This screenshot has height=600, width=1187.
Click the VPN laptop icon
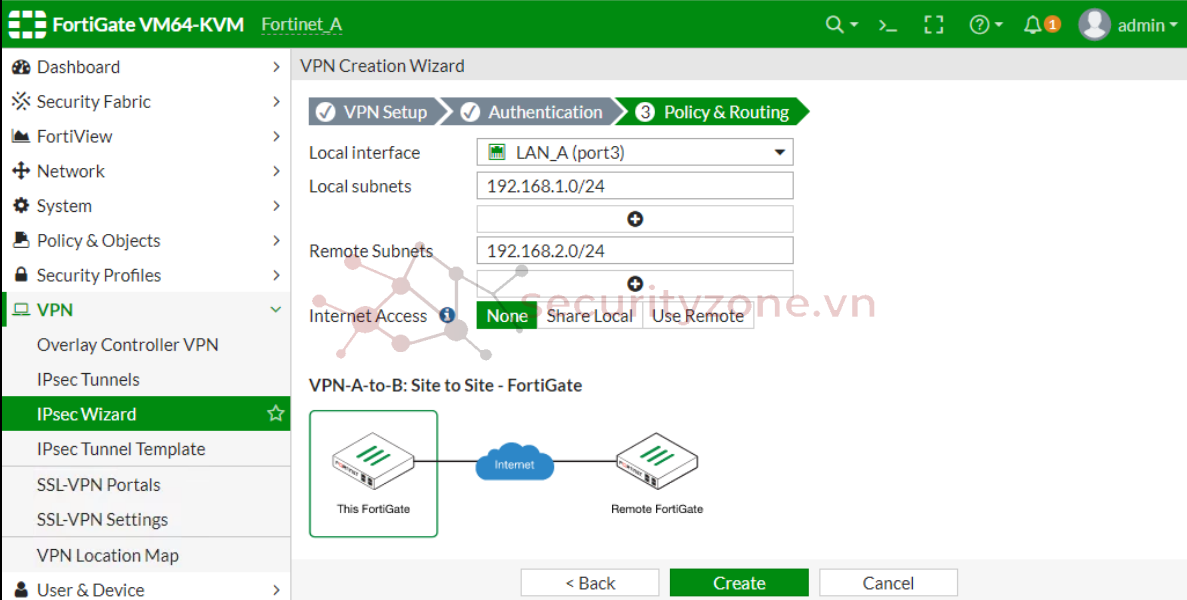click(21, 310)
